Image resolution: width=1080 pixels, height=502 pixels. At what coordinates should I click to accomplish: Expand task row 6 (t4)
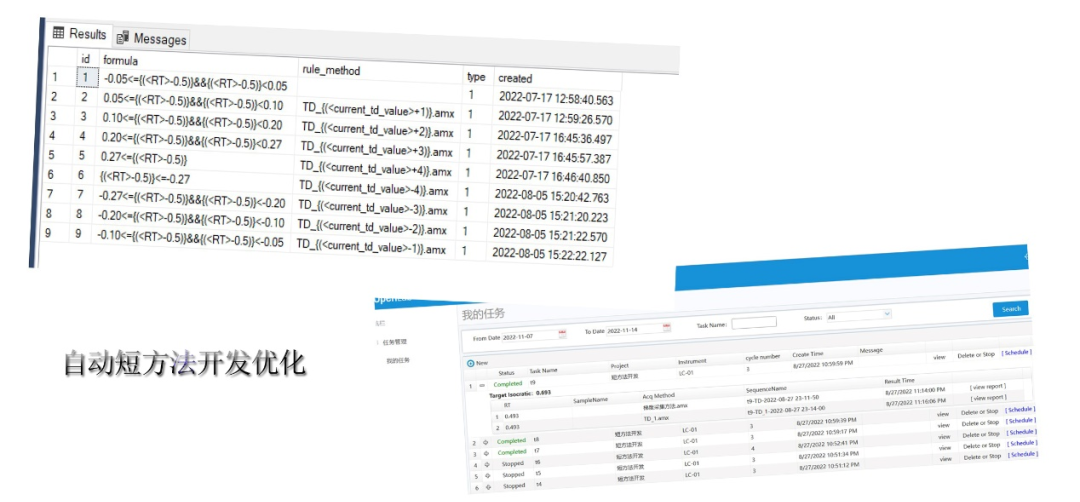tap(489, 487)
